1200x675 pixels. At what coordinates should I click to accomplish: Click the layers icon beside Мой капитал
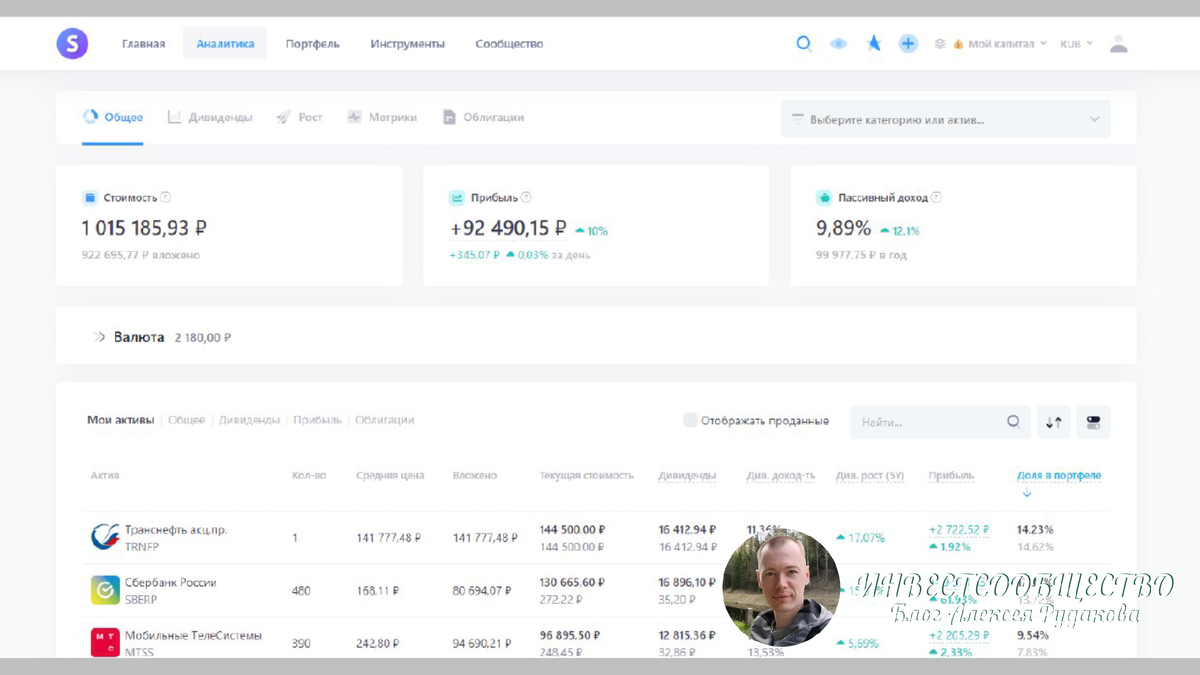click(940, 44)
